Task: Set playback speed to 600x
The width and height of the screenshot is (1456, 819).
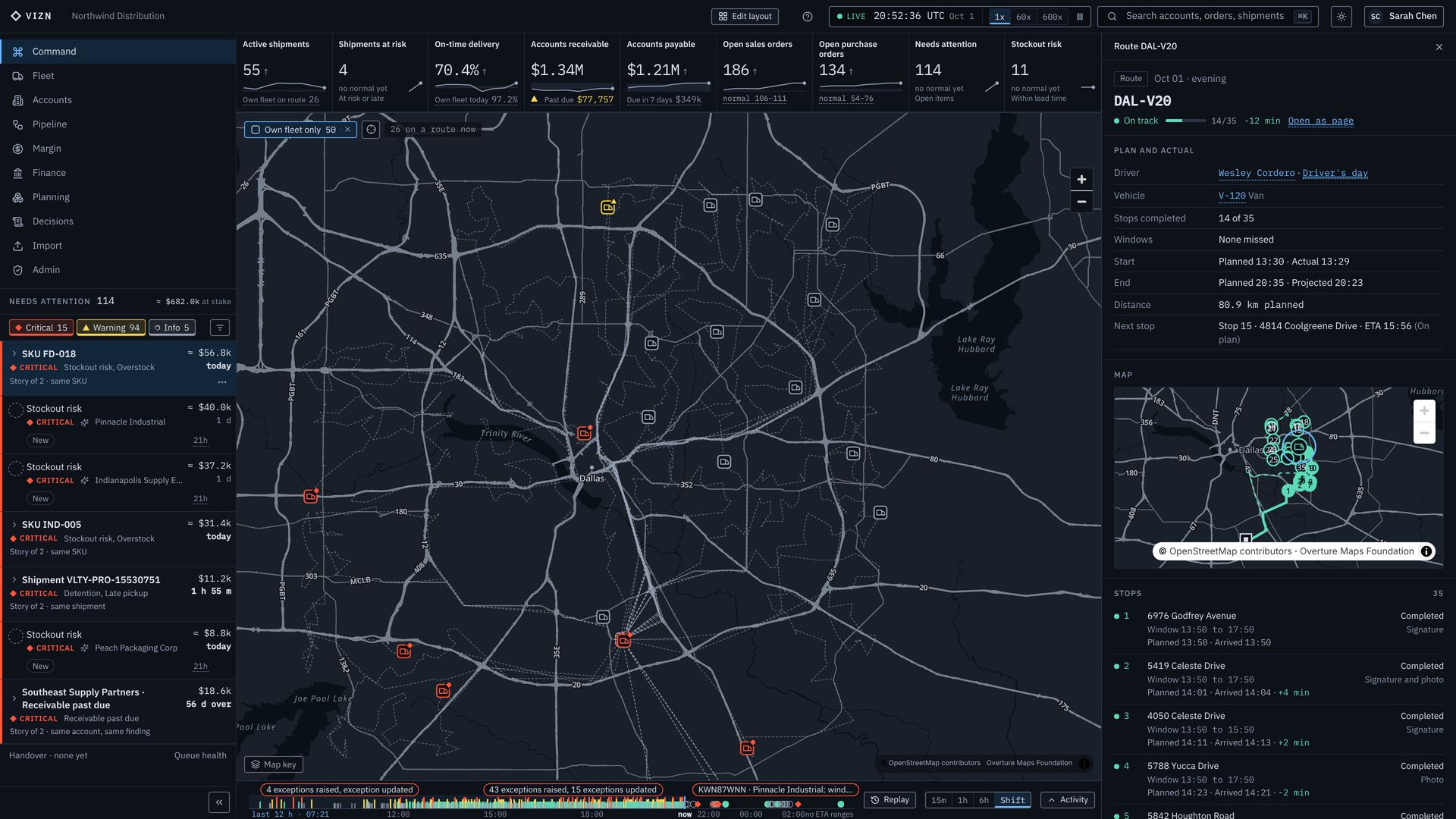Action: [1052, 17]
